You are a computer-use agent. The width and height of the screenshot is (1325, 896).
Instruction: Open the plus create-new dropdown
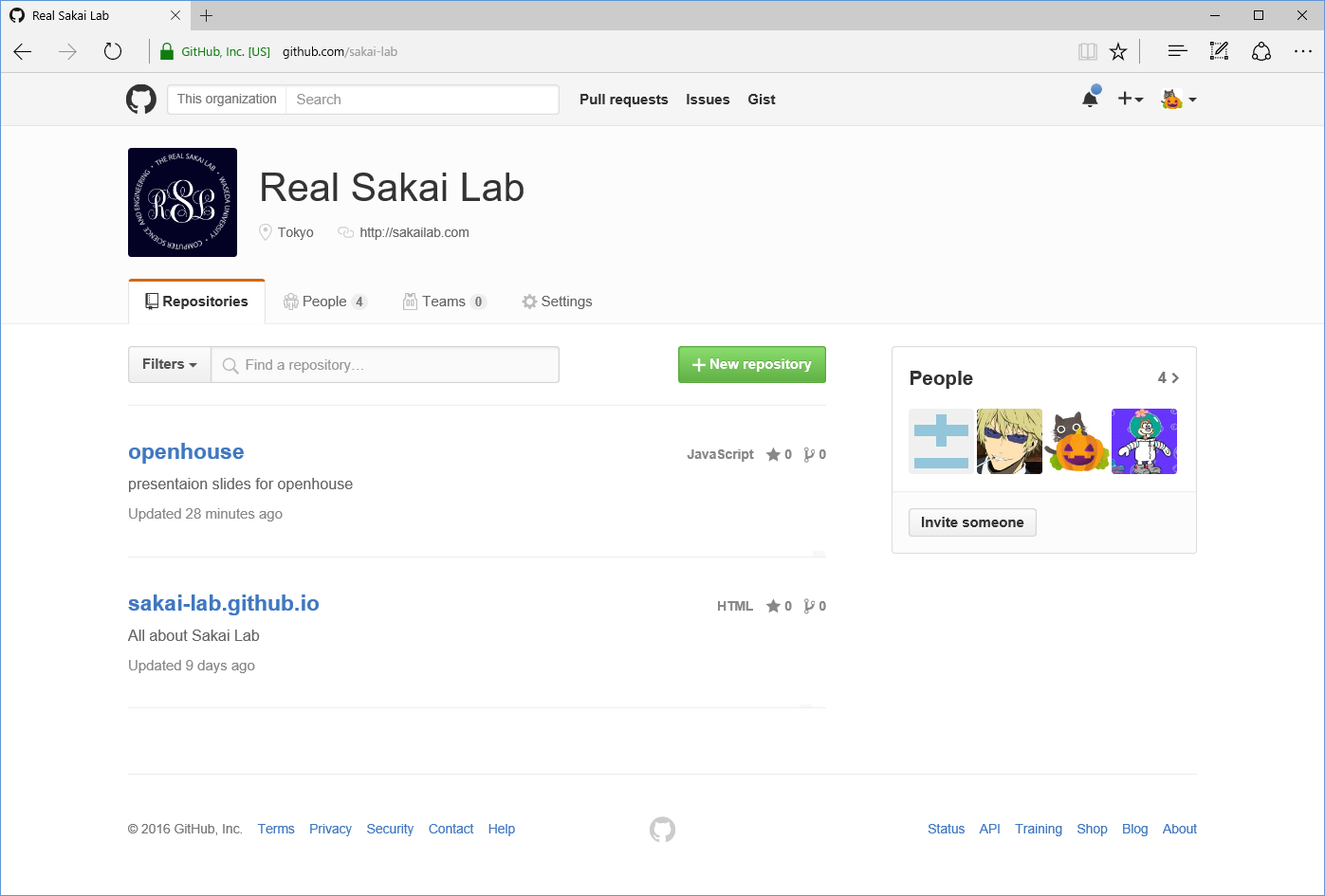pos(1130,100)
